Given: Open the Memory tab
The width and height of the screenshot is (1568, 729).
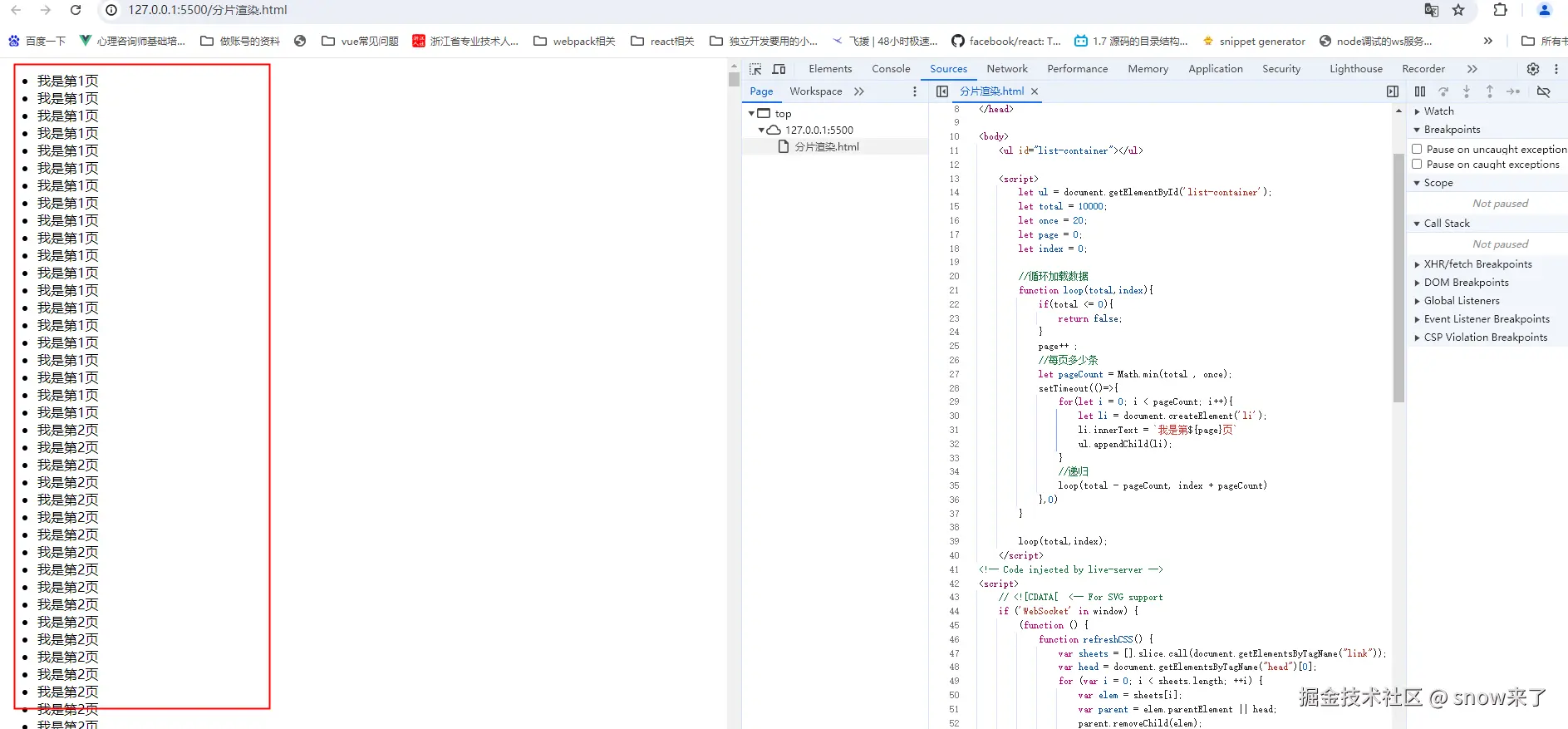Looking at the screenshot, I should (1148, 69).
